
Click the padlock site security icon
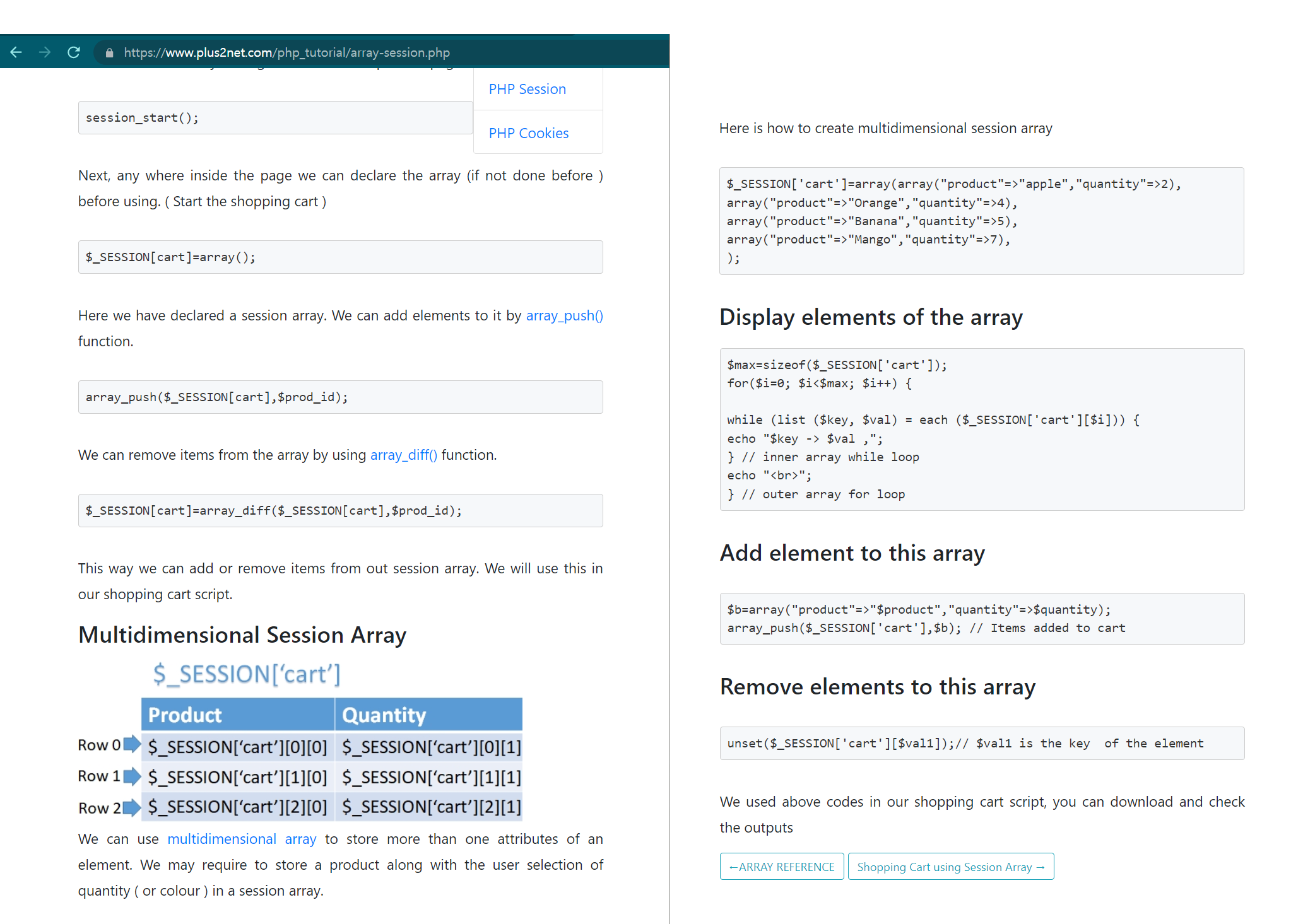pos(109,53)
